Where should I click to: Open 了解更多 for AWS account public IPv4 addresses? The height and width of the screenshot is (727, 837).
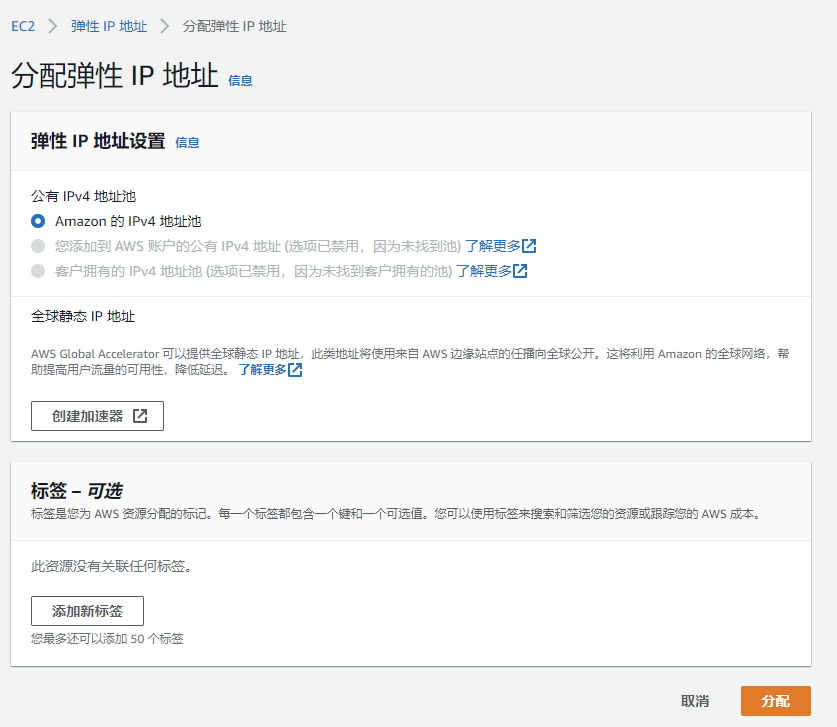pos(492,246)
